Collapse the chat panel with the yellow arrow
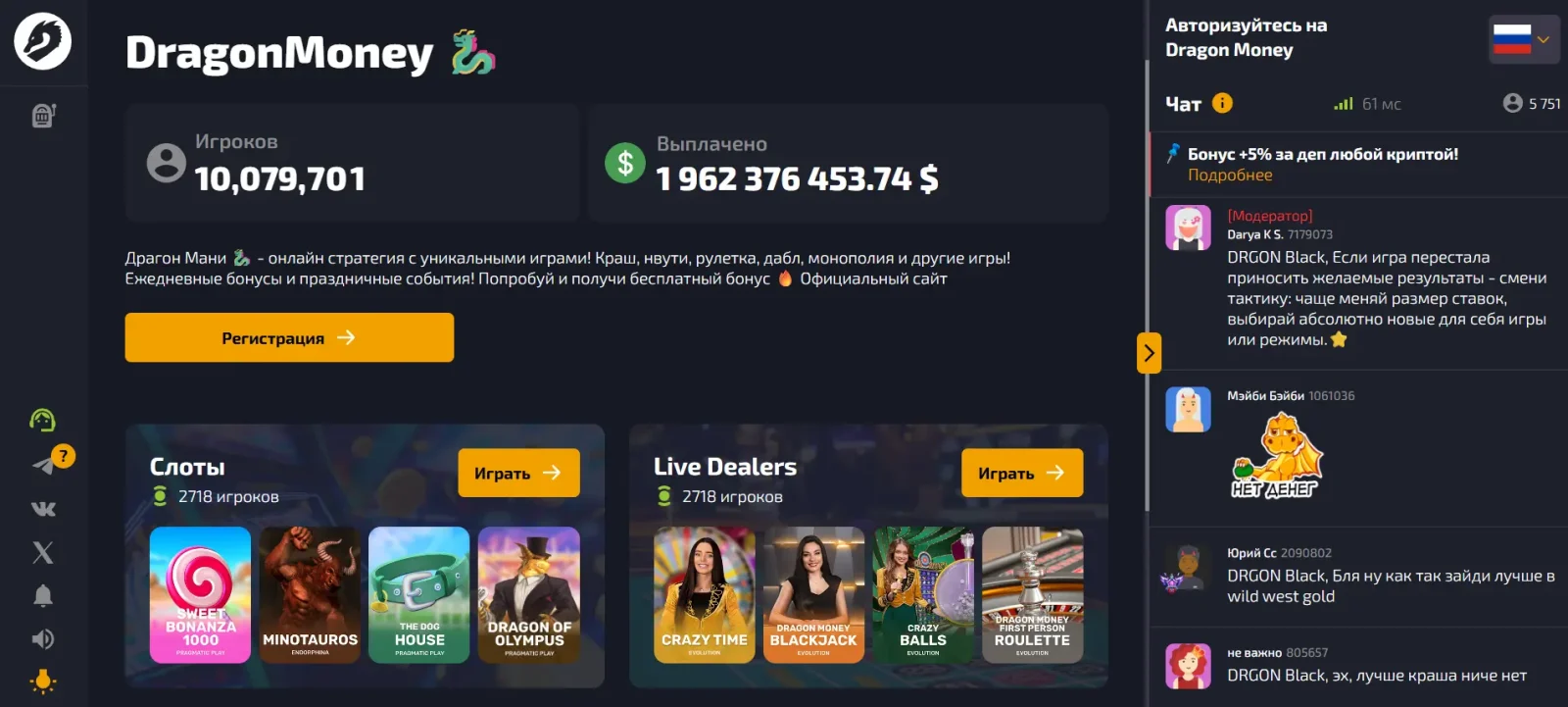 [x=1149, y=353]
